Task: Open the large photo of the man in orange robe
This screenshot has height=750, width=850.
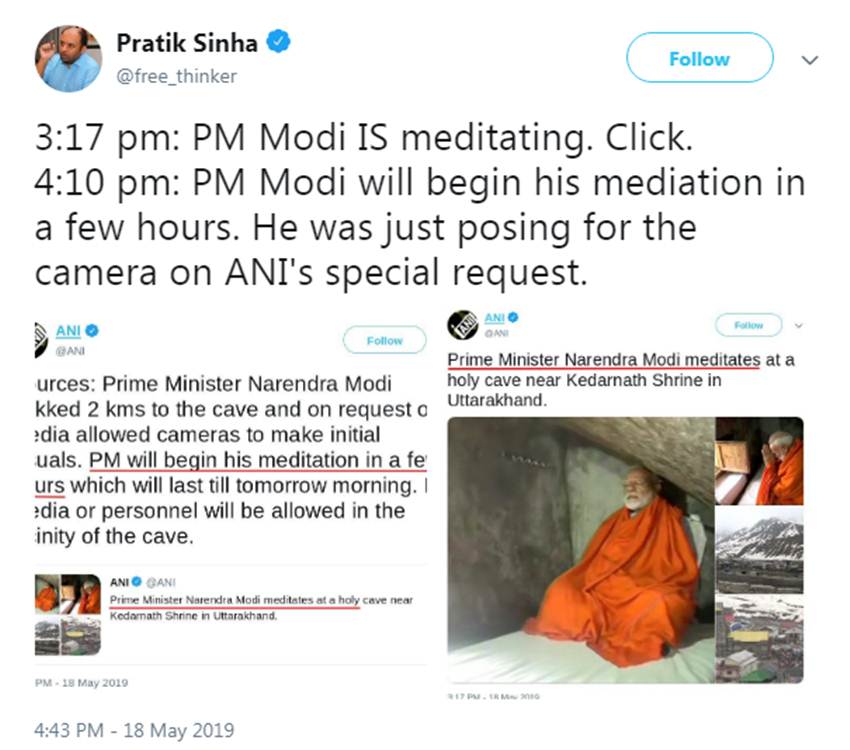Action: pyautogui.click(x=578, y=549)
